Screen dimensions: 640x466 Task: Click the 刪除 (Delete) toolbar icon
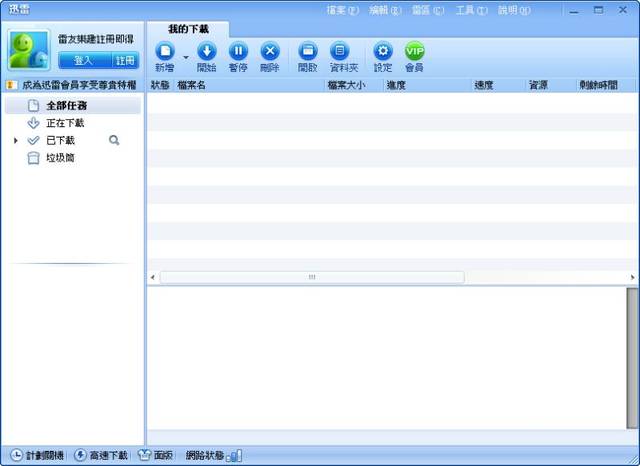tap(269, 51)
